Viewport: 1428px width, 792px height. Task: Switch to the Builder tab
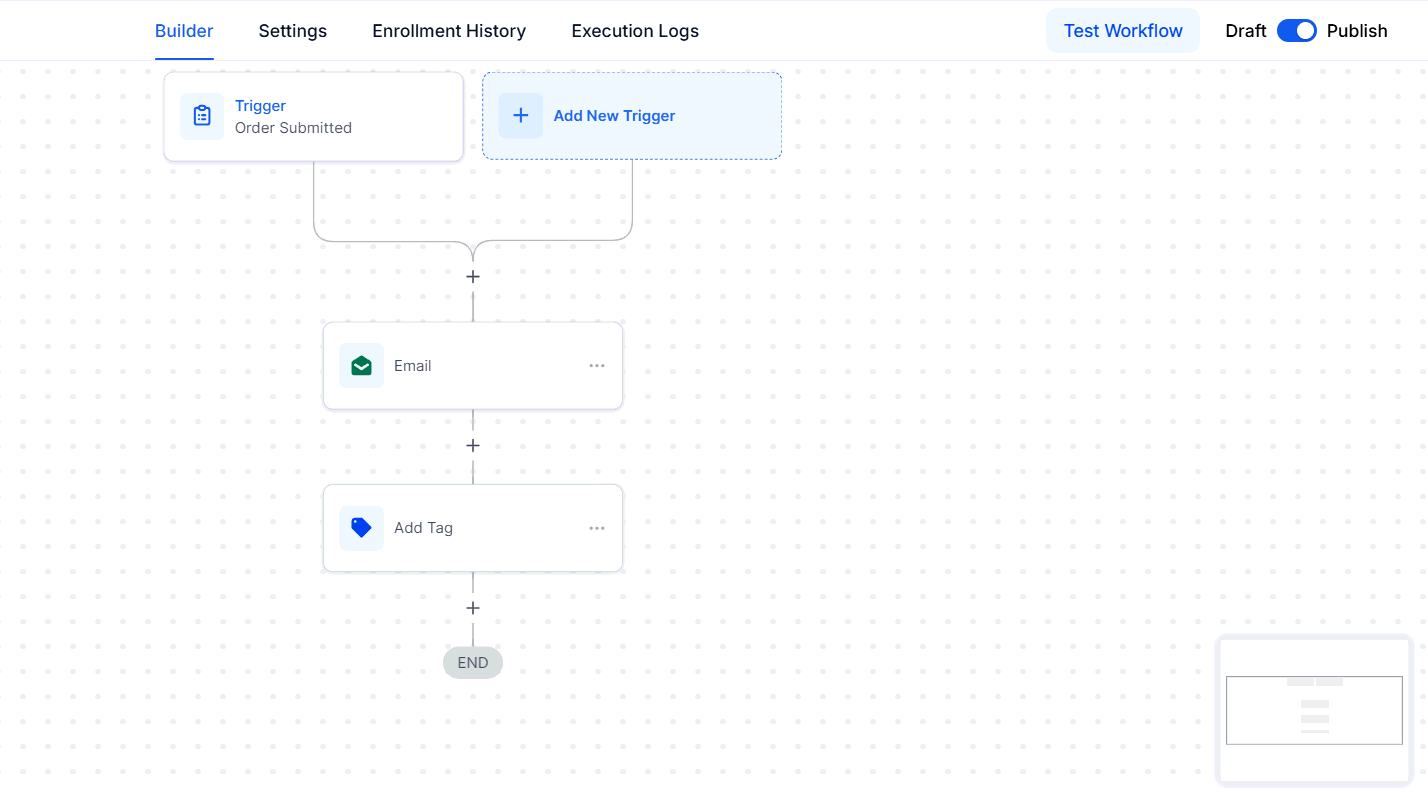[184, 31]
